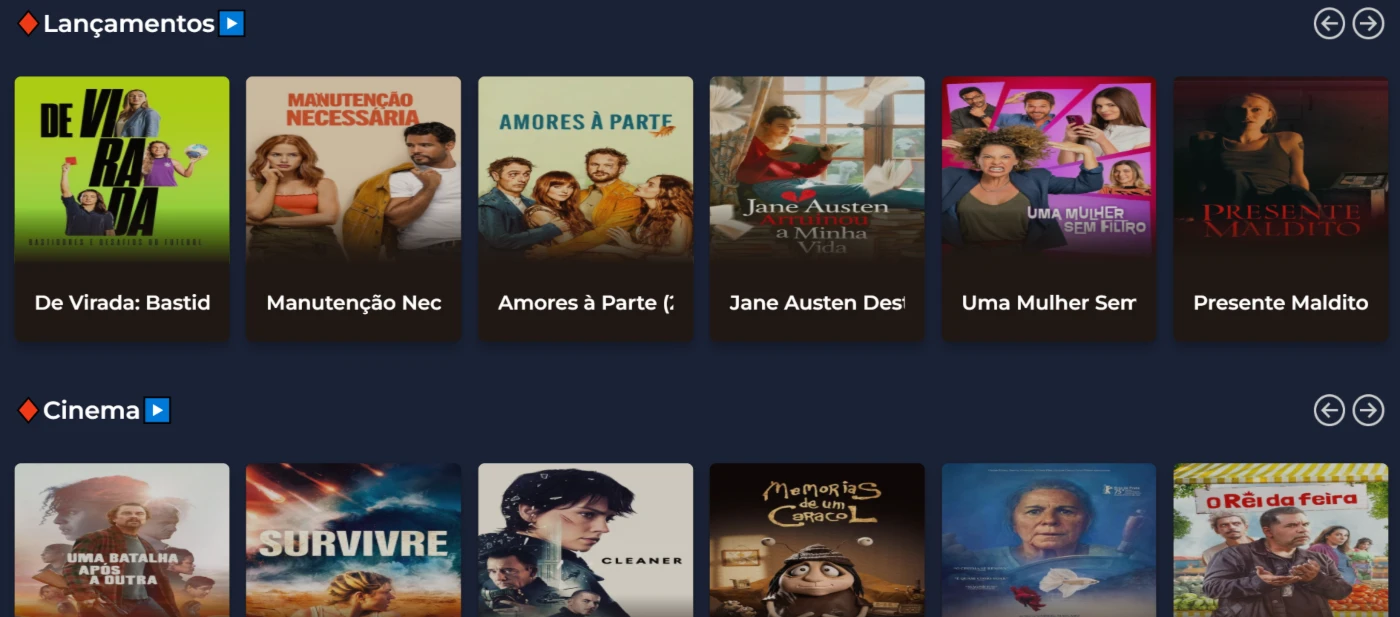Open O Rei da Feira poster
This screenshot has width=1400, height=617.
tap(1280, 540)
